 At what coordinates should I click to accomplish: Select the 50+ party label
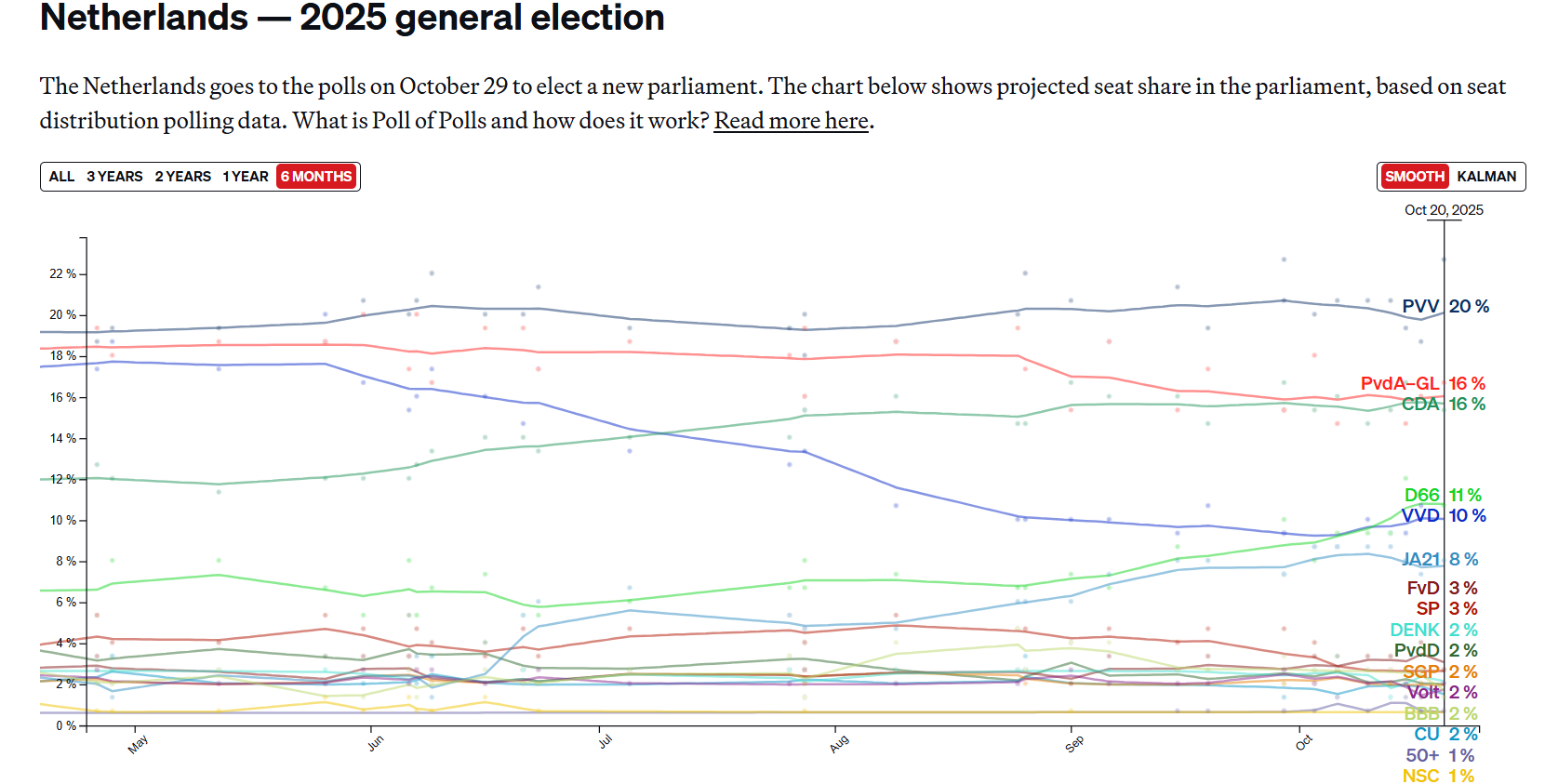1422,756
